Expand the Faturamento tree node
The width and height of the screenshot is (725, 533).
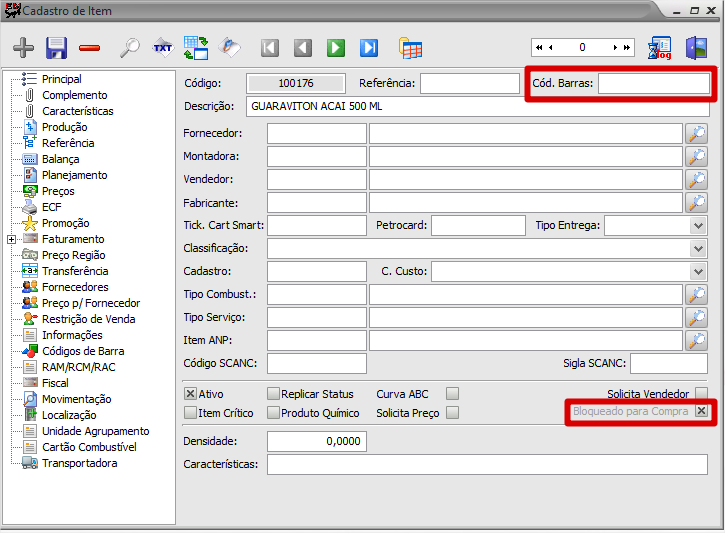point(11,239)
